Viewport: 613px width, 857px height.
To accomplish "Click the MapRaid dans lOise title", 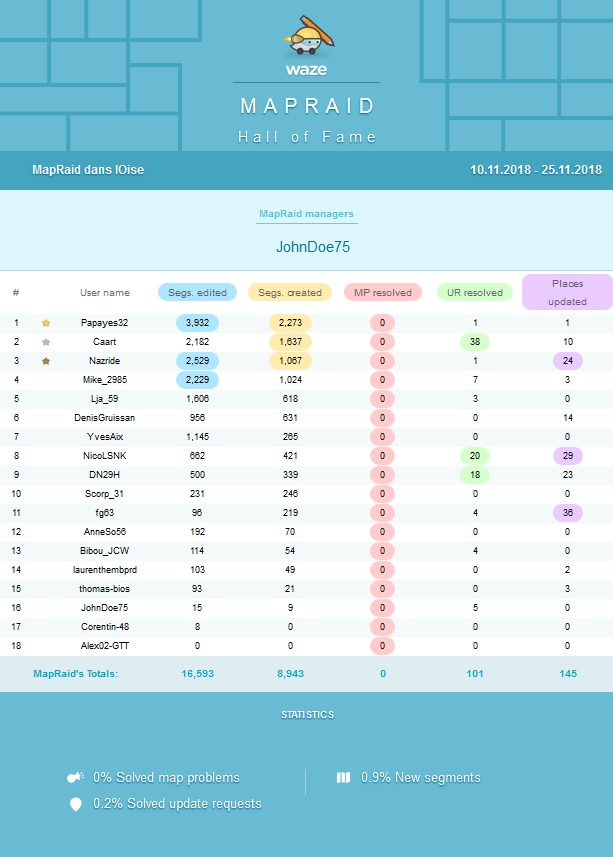I will tap(88, 170).
